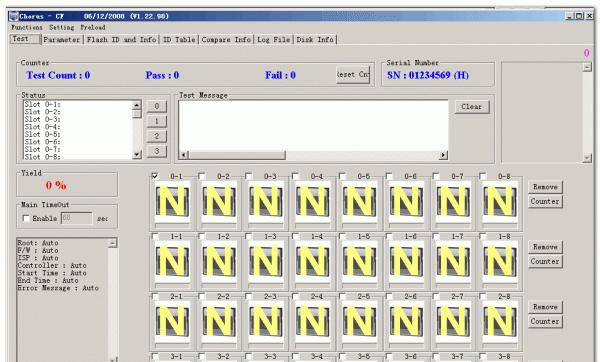This screenshot has height=362, width=600.
Task: Select the slot 2-2 N status icon
Action: 219,321
